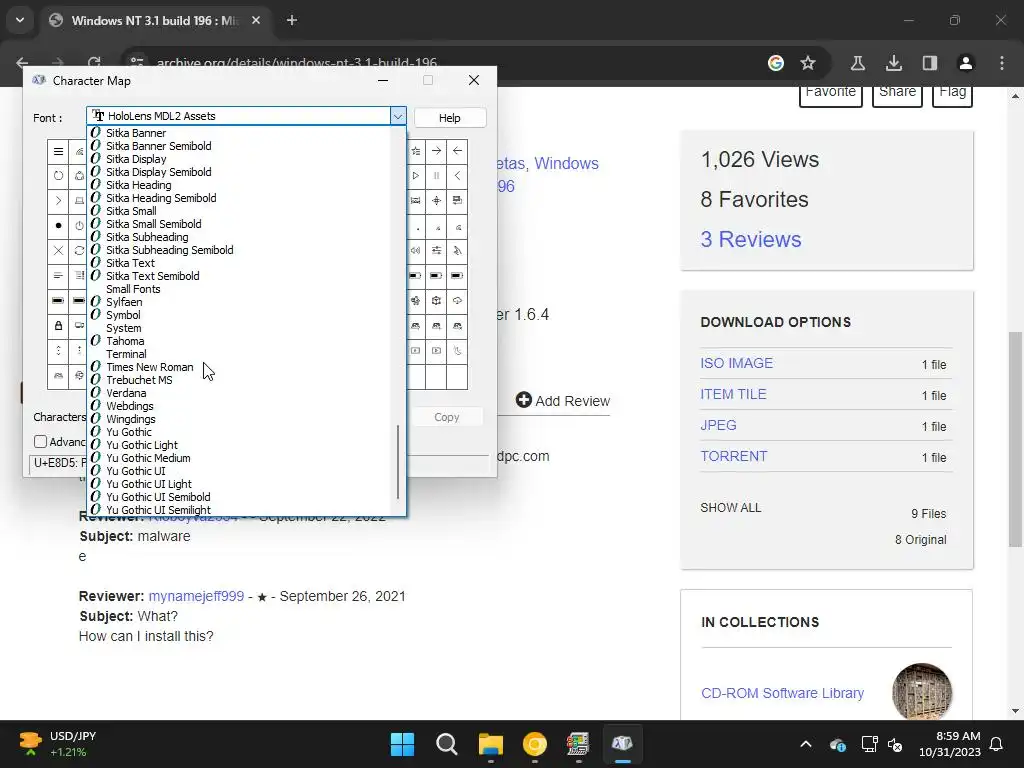
Task: Open CD-ROM Software Library collection link
Action: point(782,693)
